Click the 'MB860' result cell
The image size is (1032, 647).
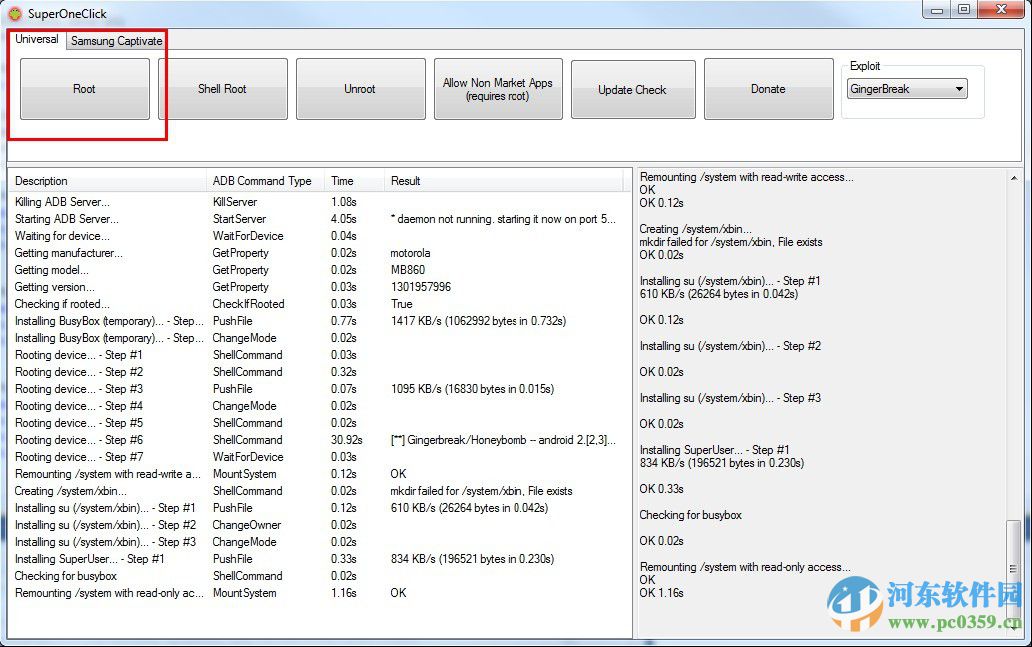408,271
